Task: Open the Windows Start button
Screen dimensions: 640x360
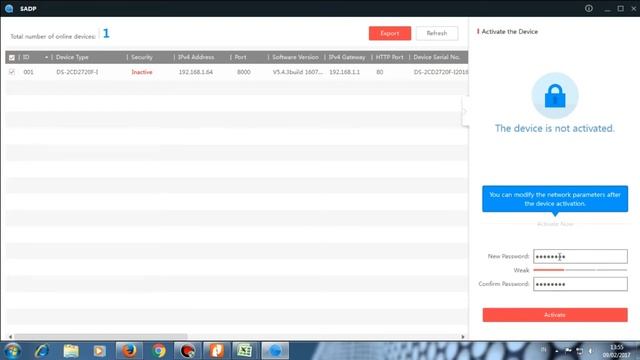Action: click(x=13, y=351)
